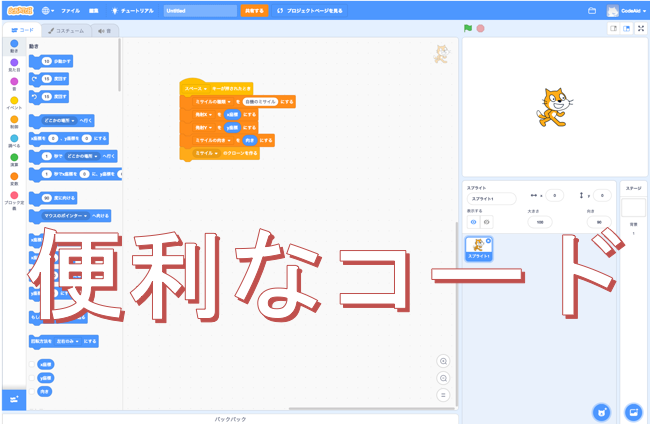This screenshot has height=424, width=650.
Task: Check the x座標 reporter checkbox
Action: (x=32, y=364)
